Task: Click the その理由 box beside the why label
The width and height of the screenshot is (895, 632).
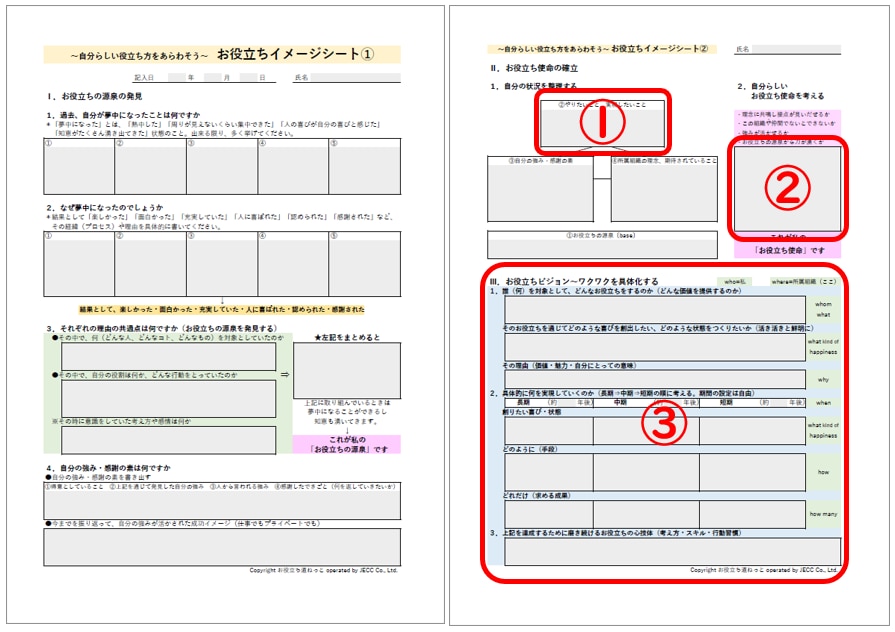Action: coord(655,380)
